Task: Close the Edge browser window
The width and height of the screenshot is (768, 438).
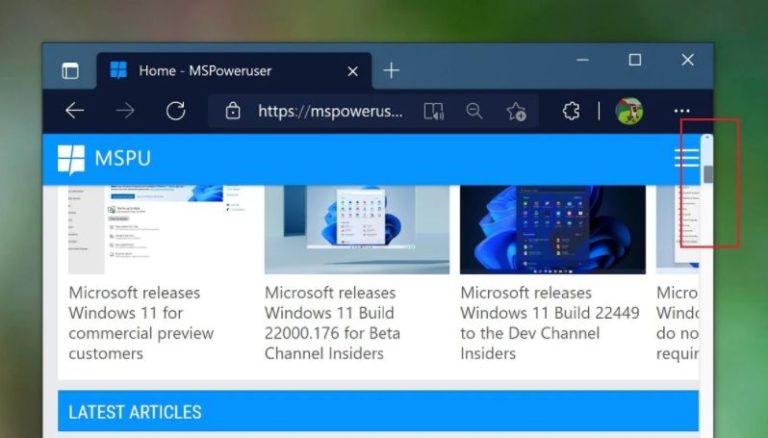Action: (687, 60)
